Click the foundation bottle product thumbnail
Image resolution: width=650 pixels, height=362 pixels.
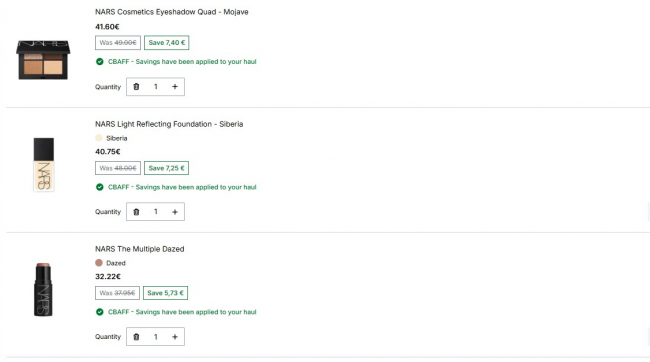[x=44, y=165]
